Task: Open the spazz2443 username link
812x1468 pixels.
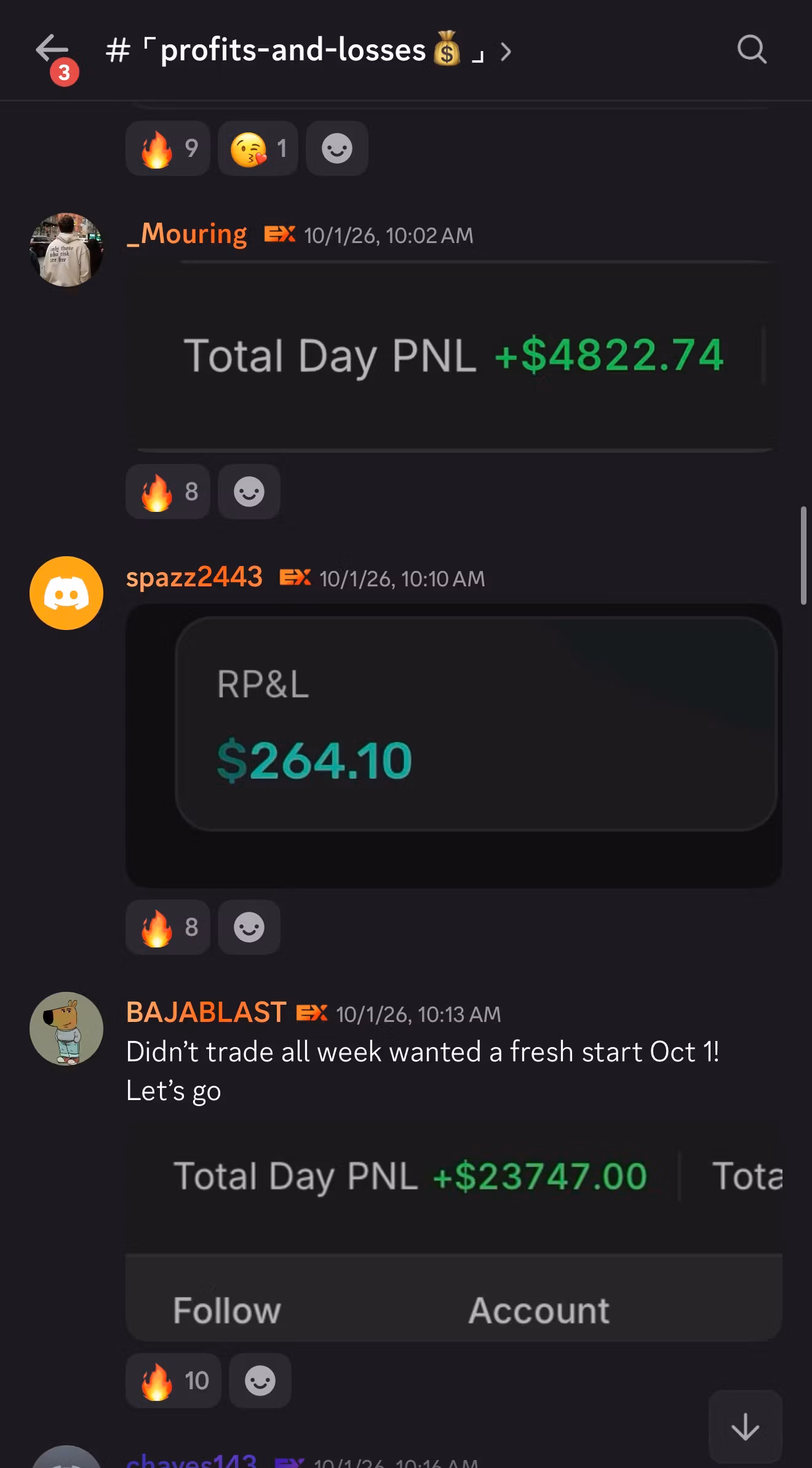Action: tap(194, 577)
